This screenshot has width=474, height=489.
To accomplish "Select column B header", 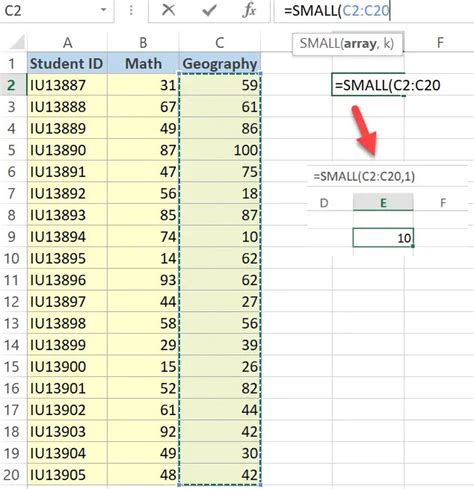I will (x=143, y=43).
